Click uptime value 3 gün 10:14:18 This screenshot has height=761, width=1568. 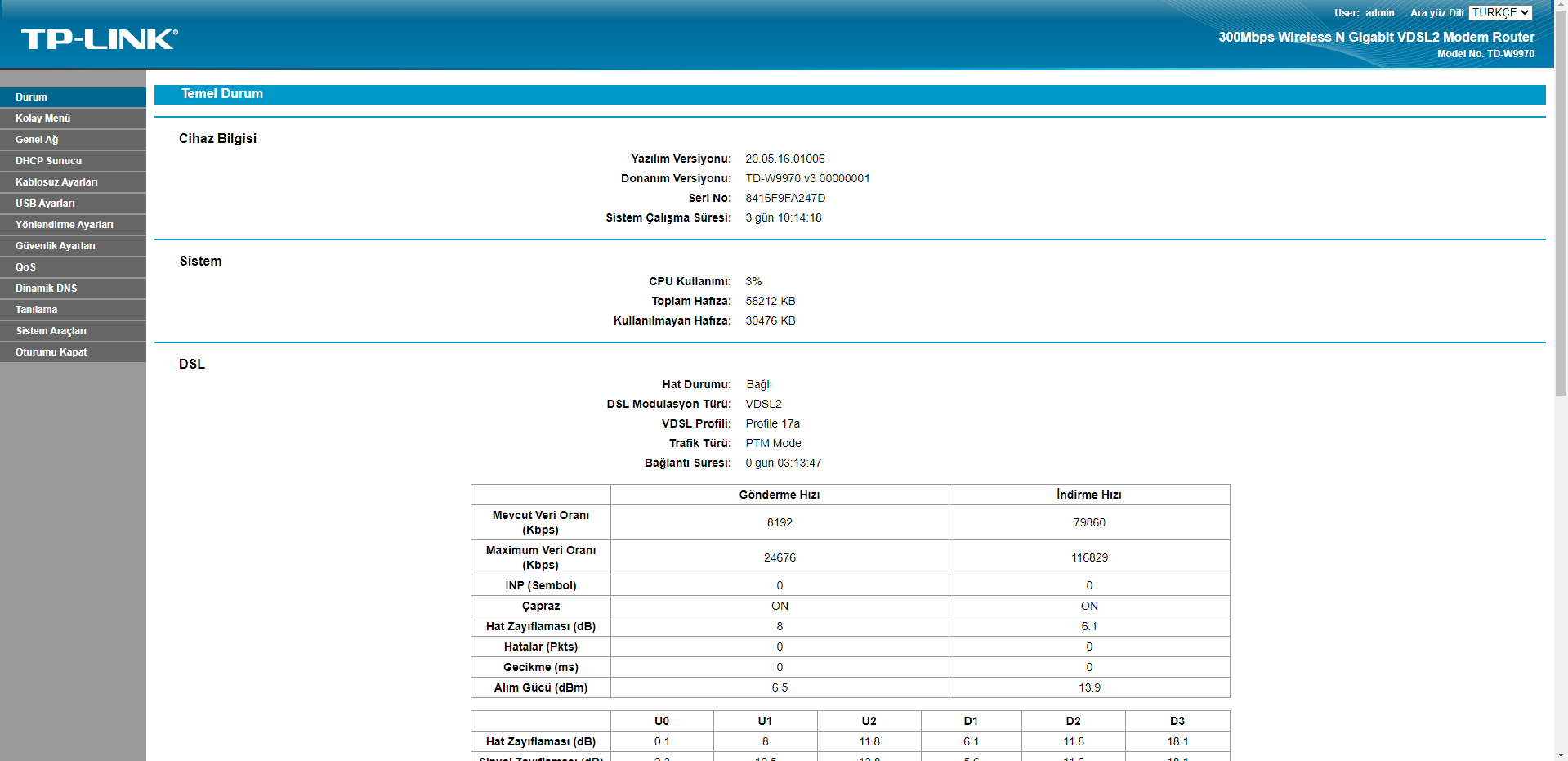pos(784,217)
